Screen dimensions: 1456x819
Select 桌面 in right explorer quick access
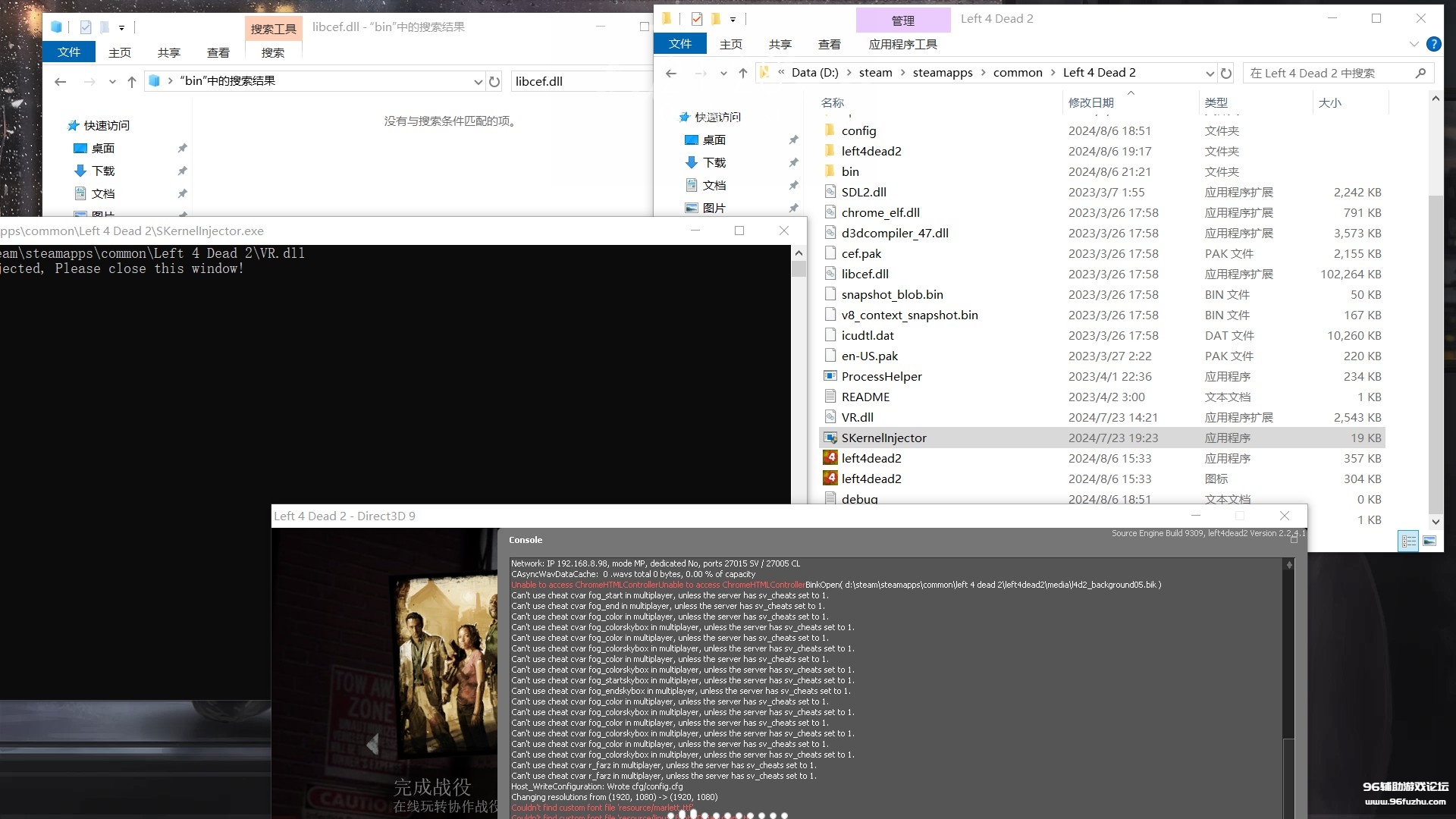(x=714, y=140)
